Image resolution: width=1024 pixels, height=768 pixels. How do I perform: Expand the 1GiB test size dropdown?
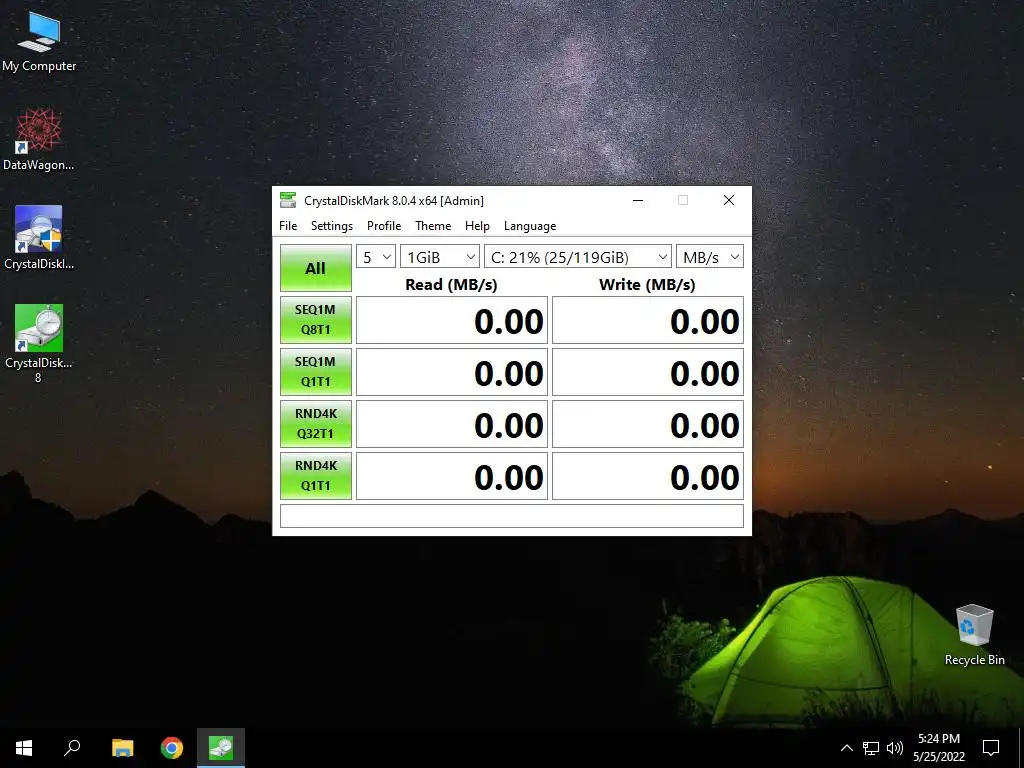point(440,257)
